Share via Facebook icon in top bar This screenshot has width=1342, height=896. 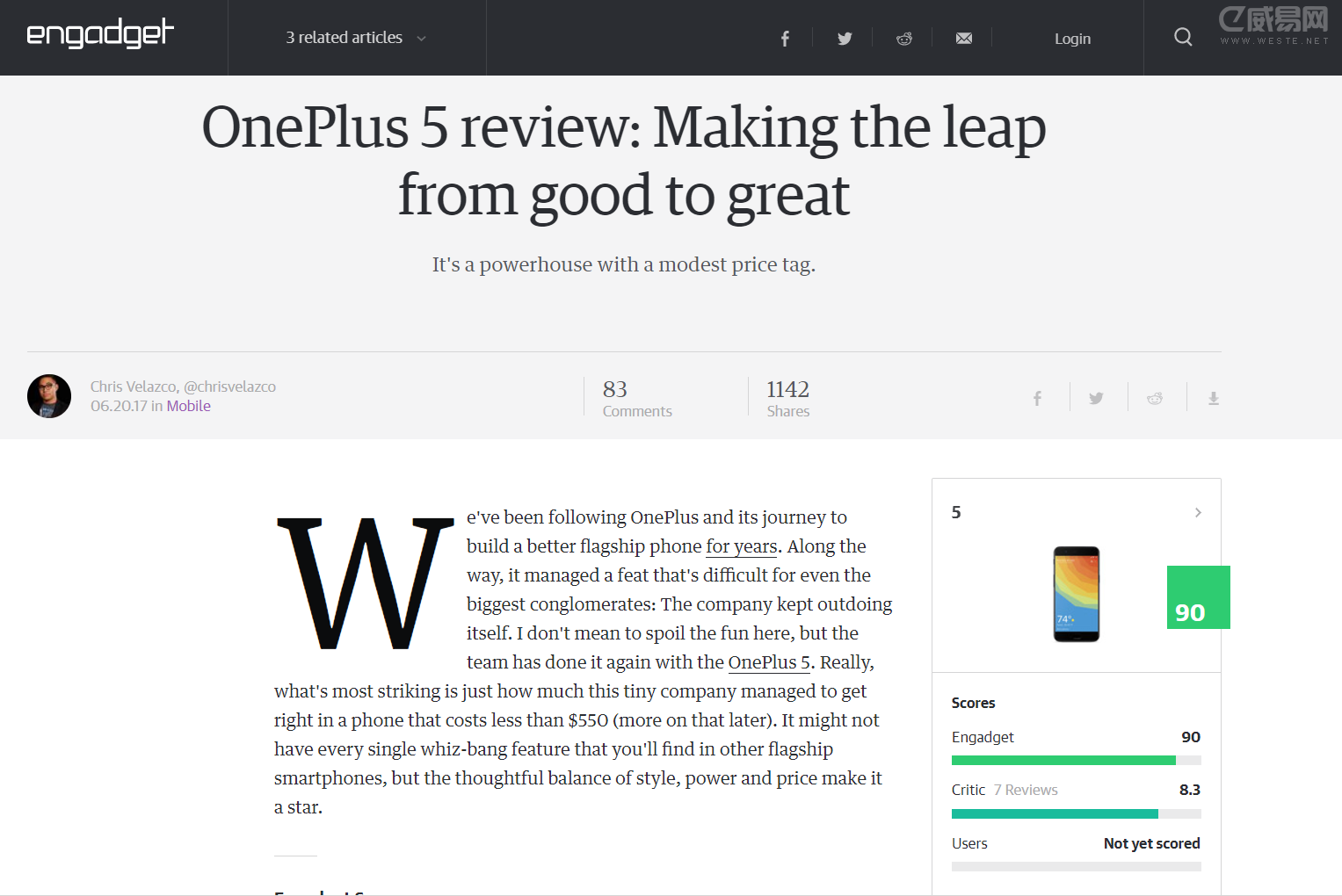pos(785,39)
